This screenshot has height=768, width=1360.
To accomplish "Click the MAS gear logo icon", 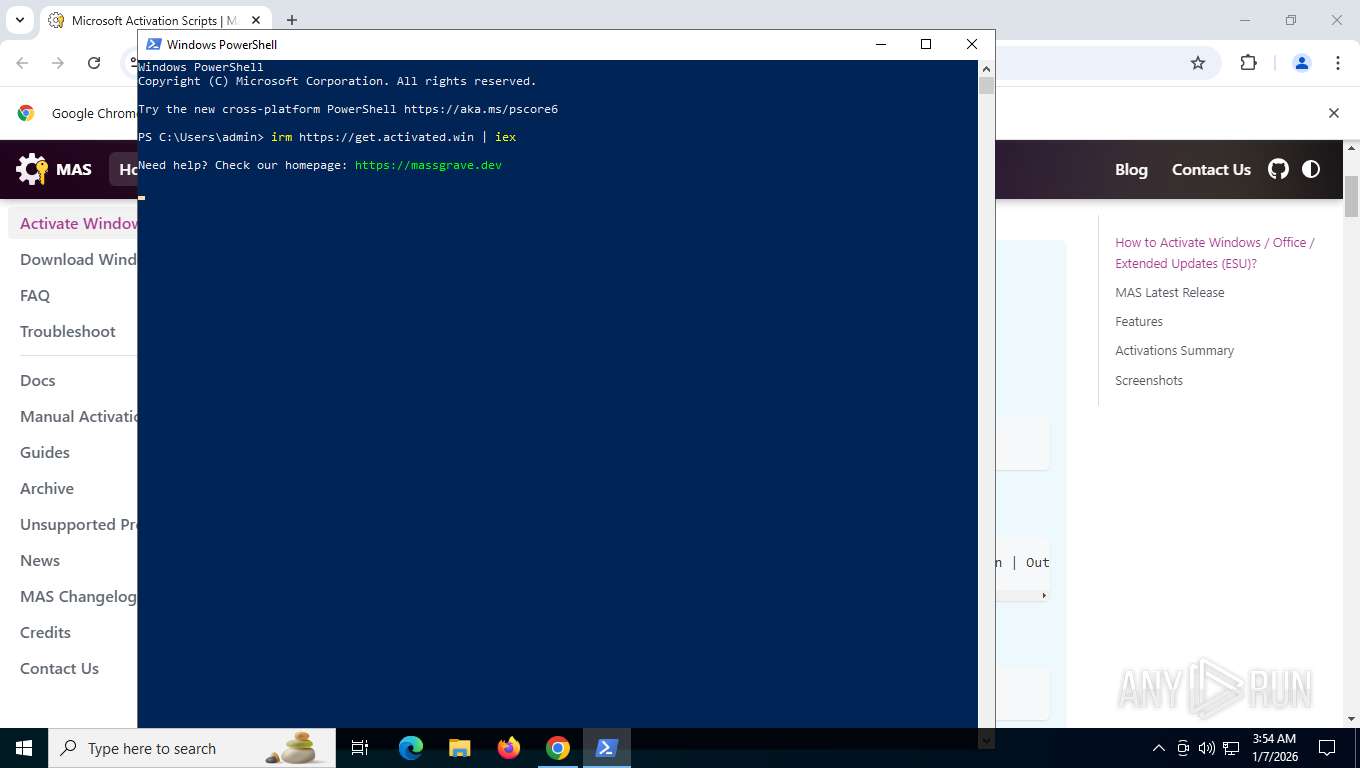I will pos(32,169).
